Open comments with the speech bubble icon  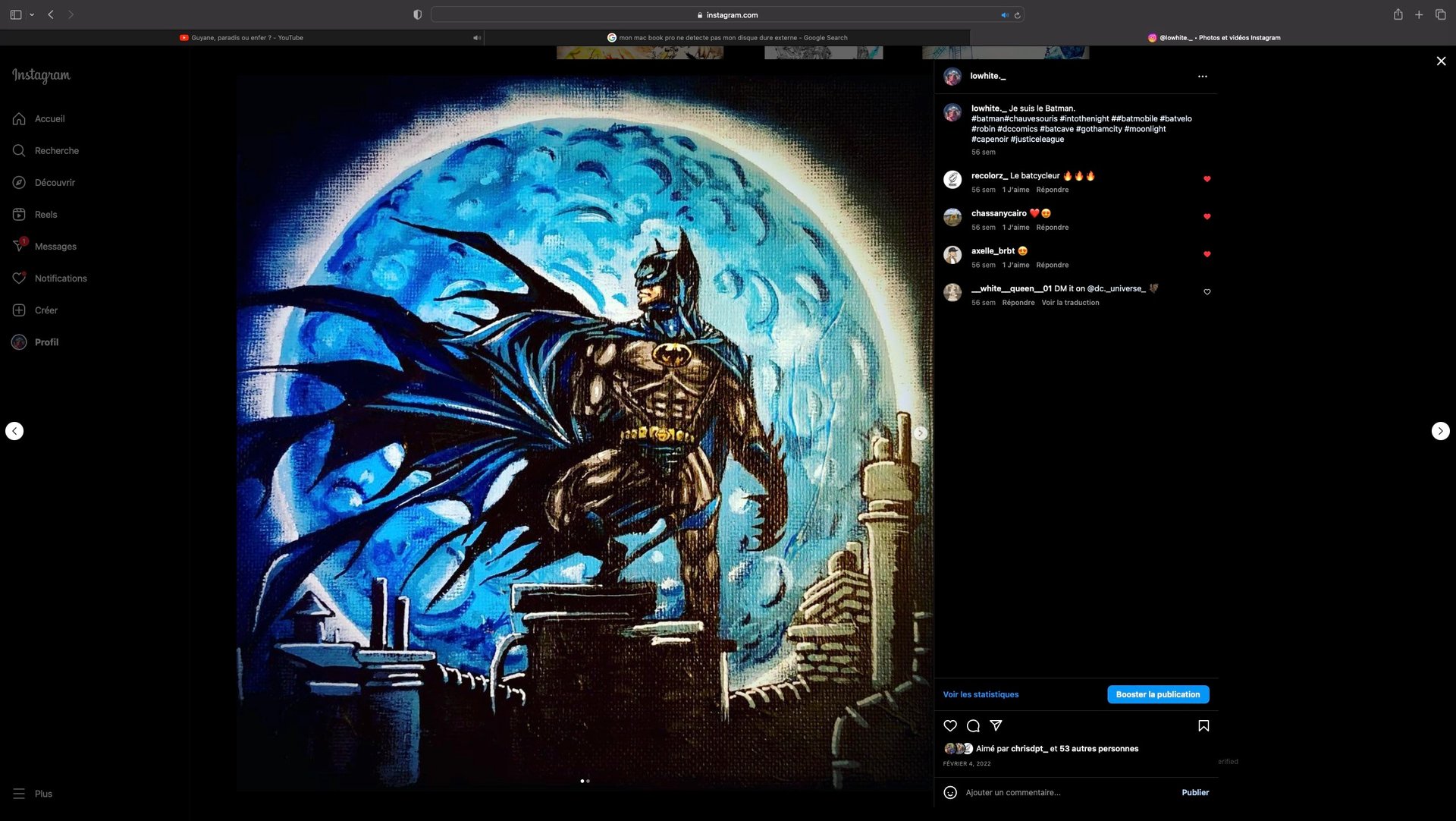click(973, 726)
